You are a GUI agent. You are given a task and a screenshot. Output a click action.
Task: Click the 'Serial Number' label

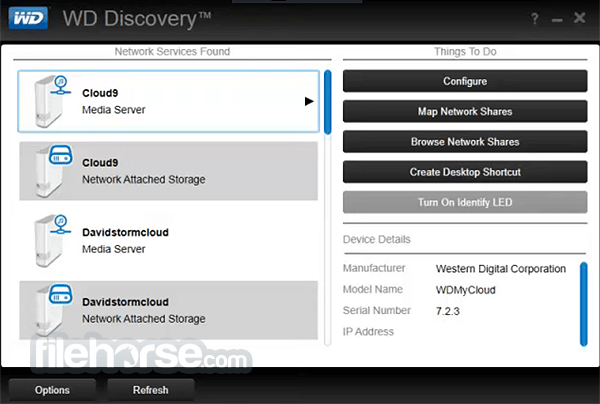[377, 310]
